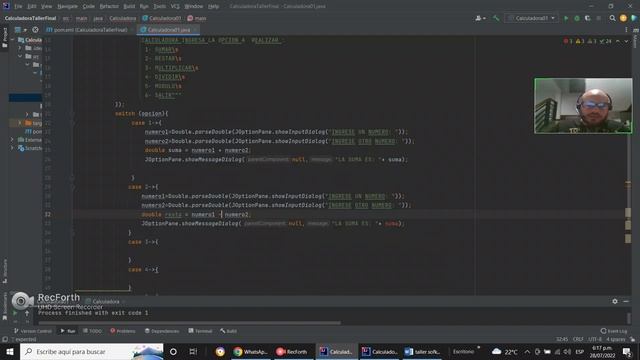Expand Scratches and Consoles node
This screenshot has height=360, width=640.
pos(12,148)
